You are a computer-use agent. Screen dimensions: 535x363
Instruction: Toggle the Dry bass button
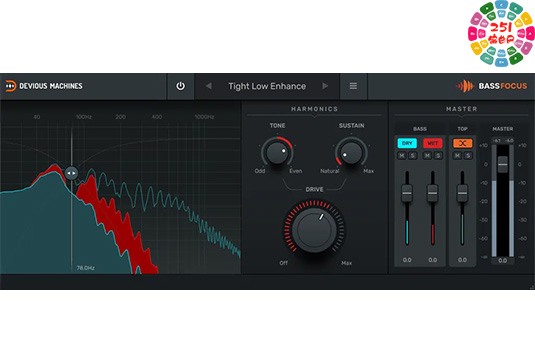[407, 143]
